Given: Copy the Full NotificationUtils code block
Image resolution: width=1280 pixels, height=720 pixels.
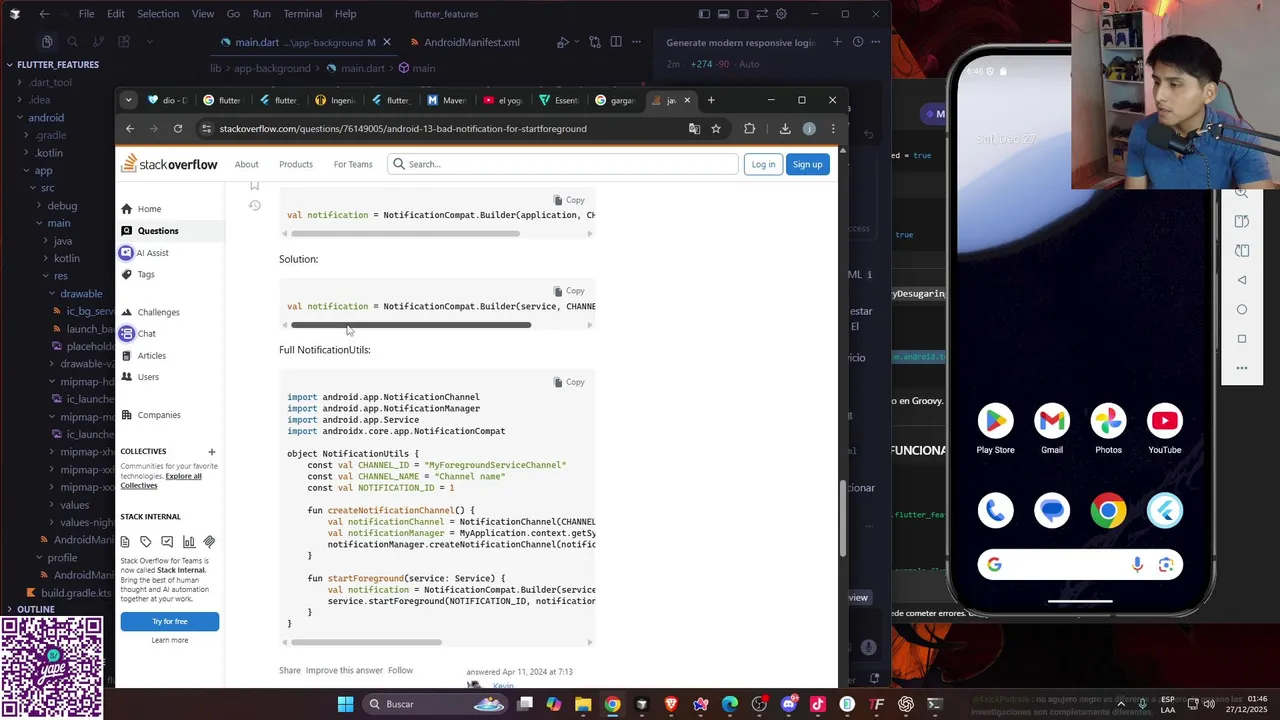Looking at the screenshot, I should click(569, 382).
